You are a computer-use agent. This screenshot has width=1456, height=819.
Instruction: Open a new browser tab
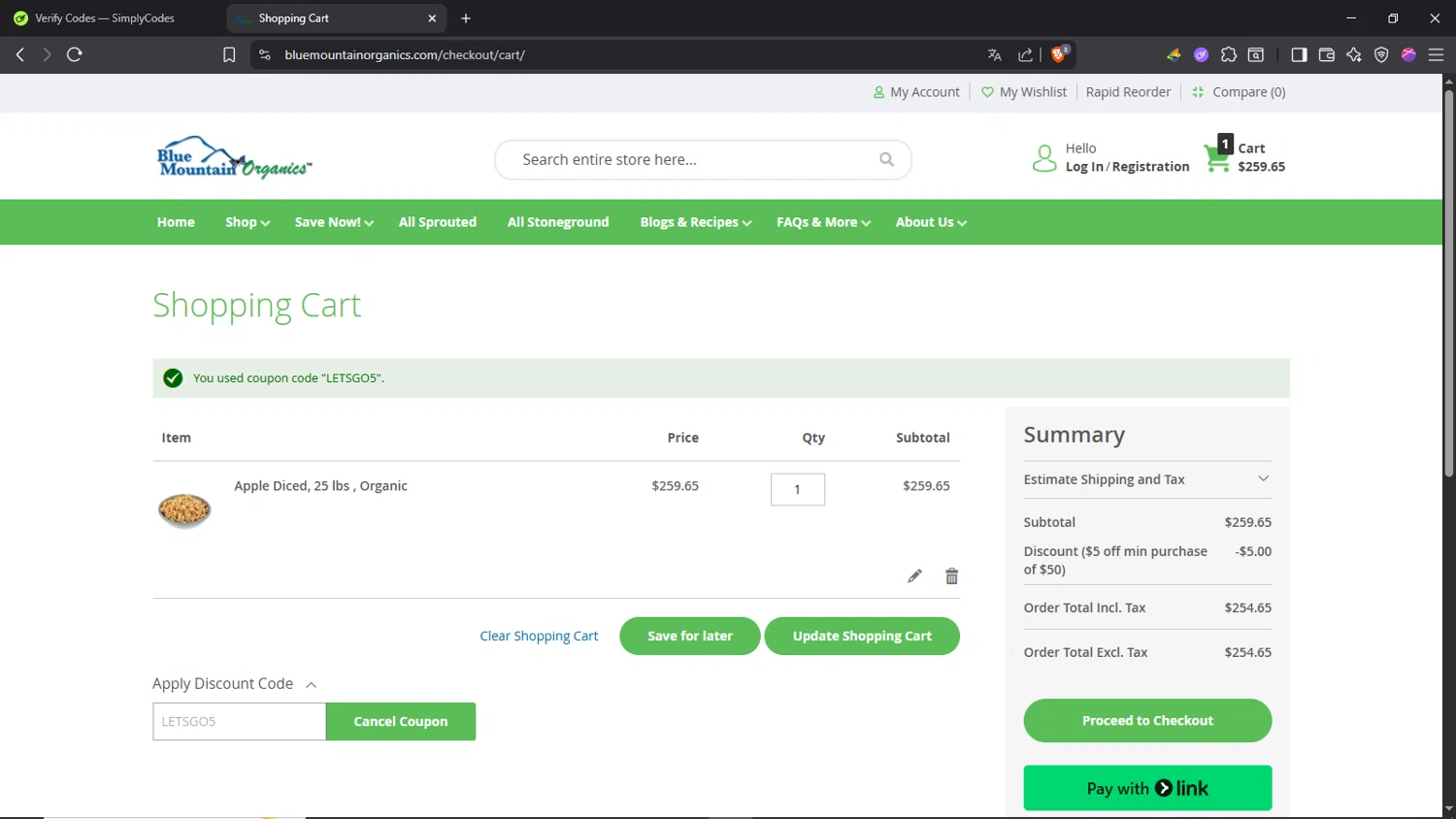(466, 18)
